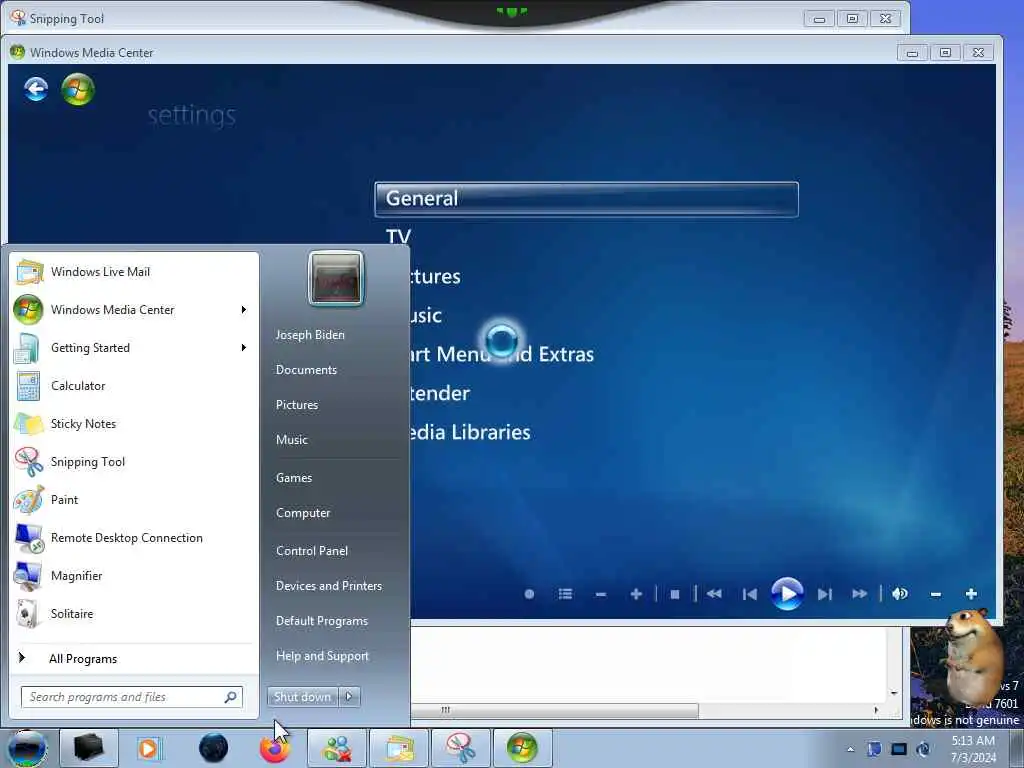Screen dimensions: 1024x768
Task: Increase Media Center volume
Action: (971, 594)
